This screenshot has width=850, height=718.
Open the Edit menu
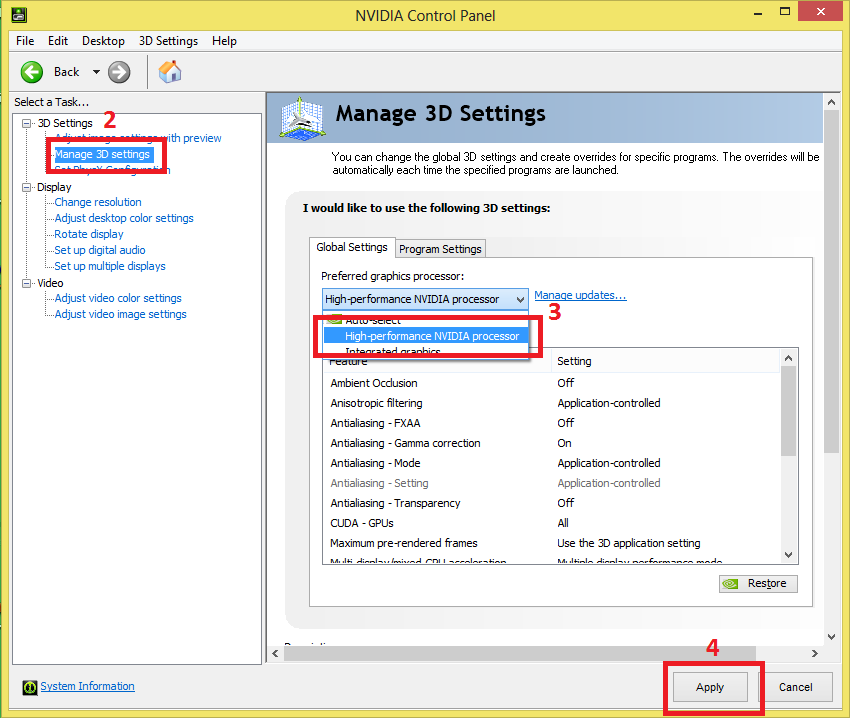57,41
